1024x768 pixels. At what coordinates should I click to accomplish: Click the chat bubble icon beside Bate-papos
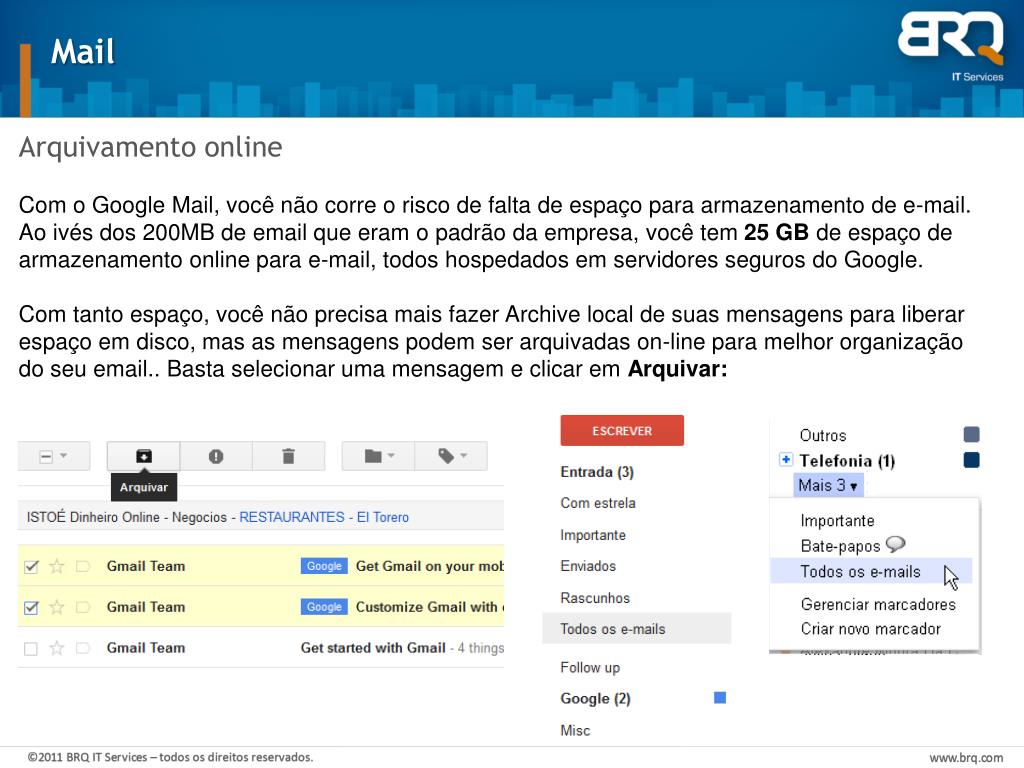coord(895,543)
